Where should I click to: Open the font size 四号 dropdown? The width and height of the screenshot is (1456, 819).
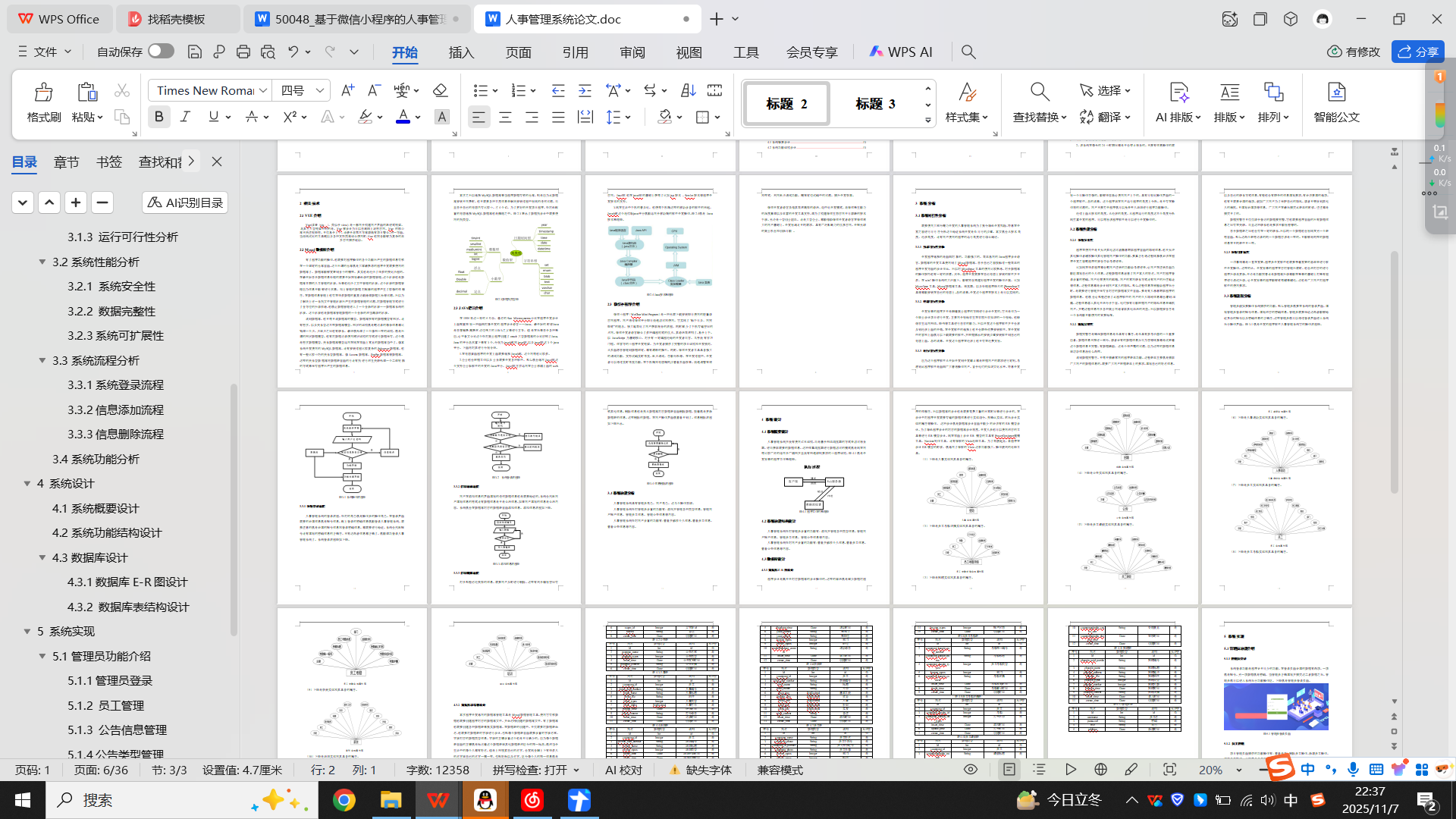tap(320, 90)
